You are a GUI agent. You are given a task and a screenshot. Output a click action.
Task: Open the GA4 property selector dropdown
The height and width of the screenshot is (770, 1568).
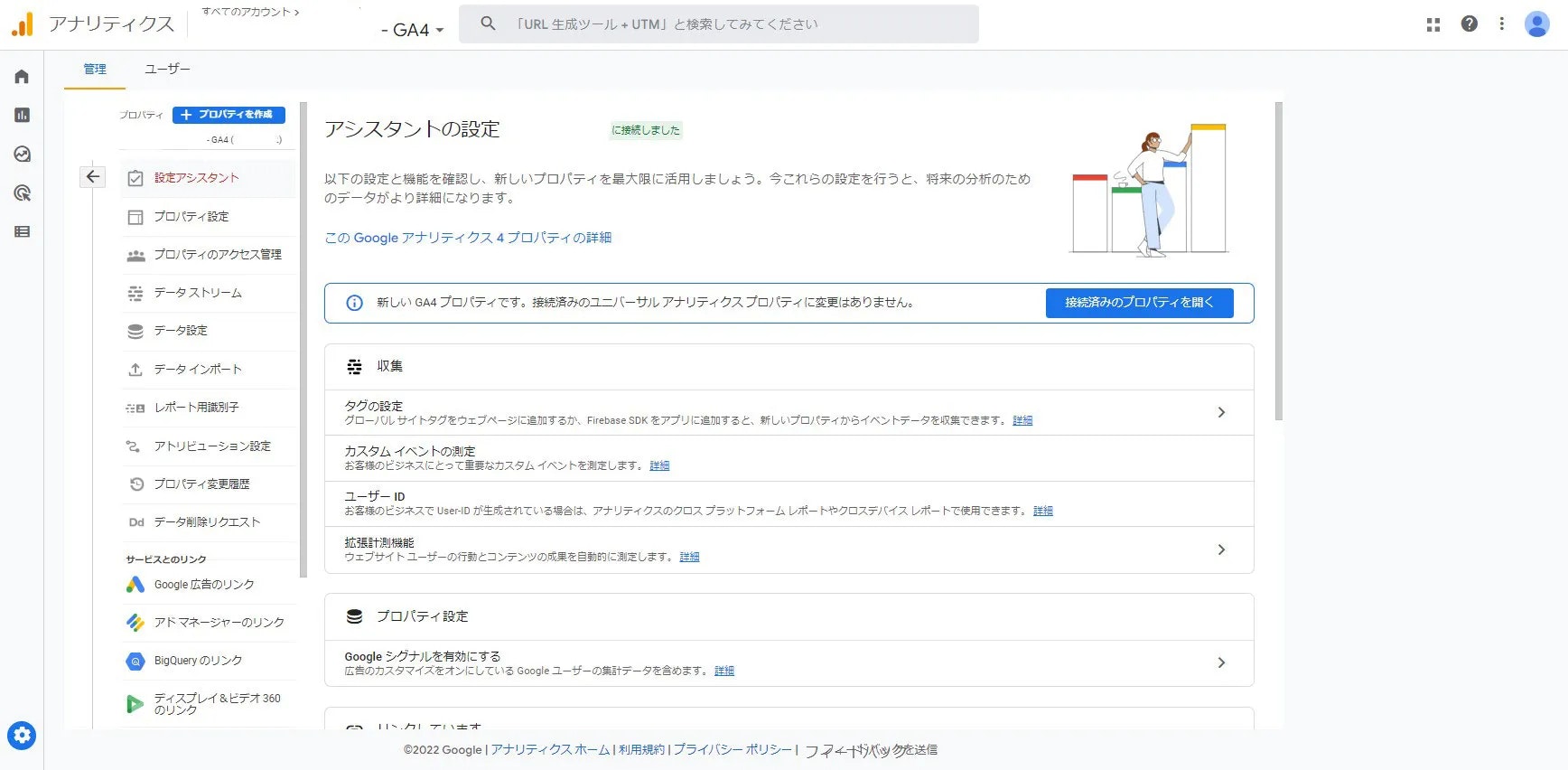[x=412, y=30]
